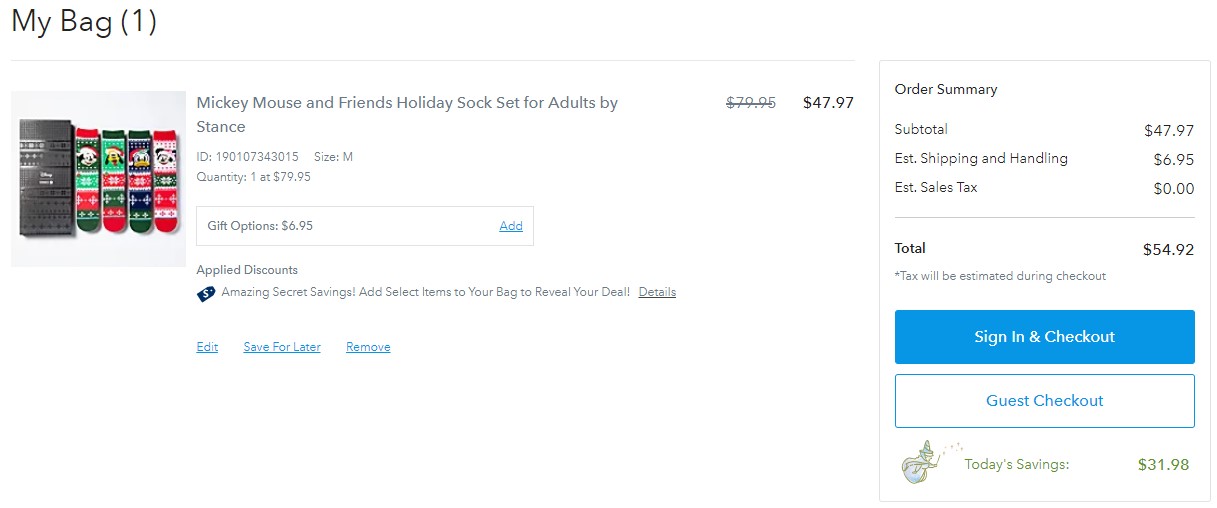Viewport: 1217px width, 508px height.
Task: Add gift options to the item
Action: [511, 226]
